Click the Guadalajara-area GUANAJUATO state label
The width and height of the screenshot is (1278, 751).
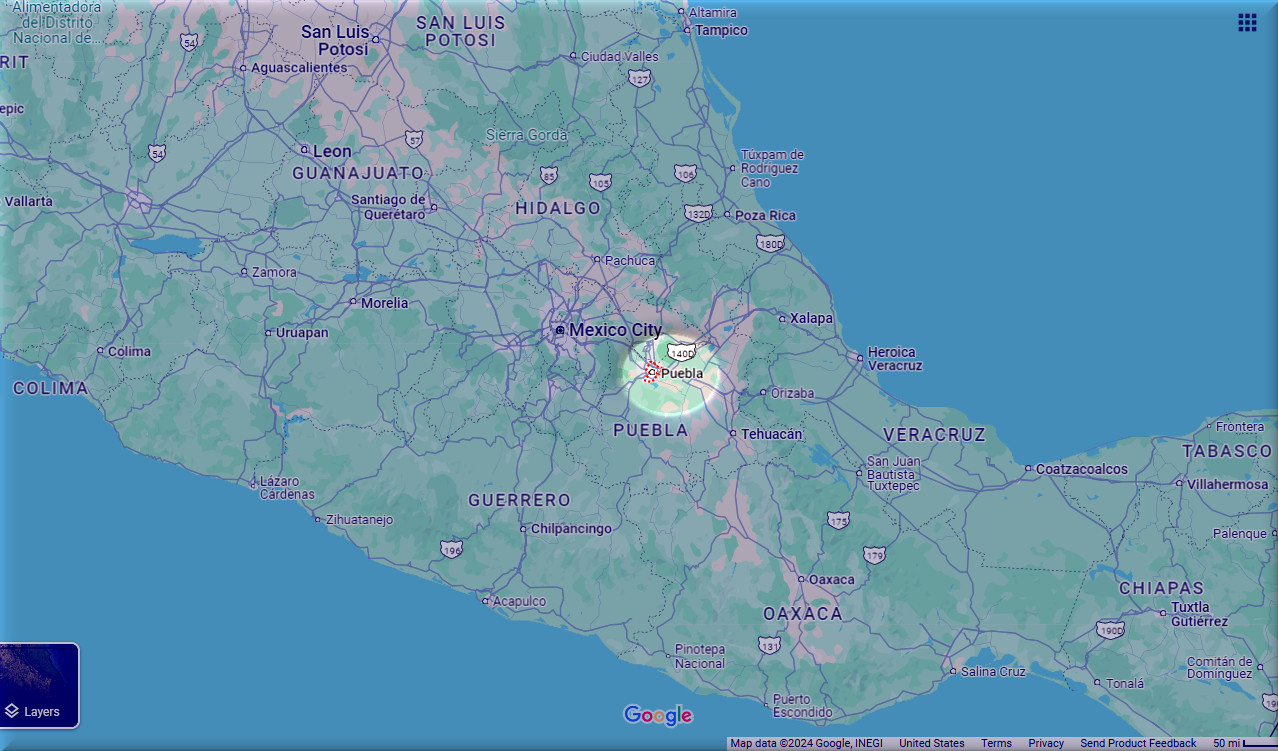[x=358, y=173]
